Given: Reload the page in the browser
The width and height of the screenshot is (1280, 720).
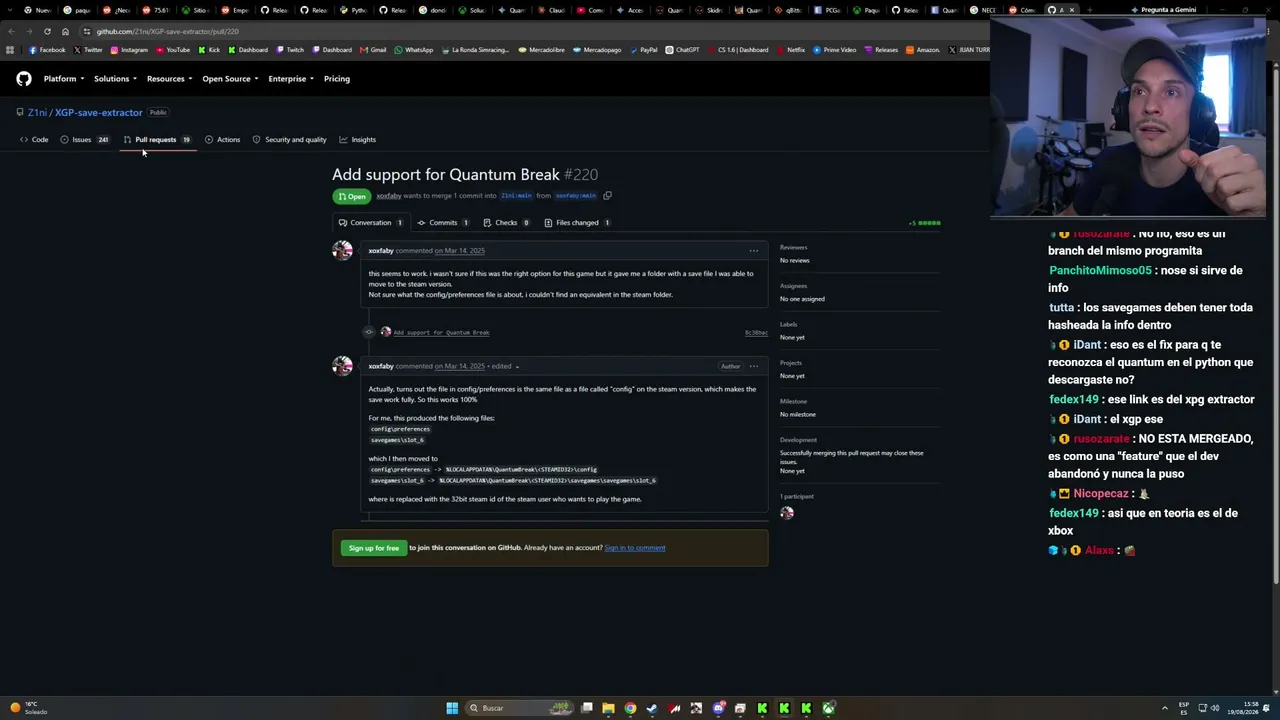Looking at the screenshot, I should click(47, 31).
